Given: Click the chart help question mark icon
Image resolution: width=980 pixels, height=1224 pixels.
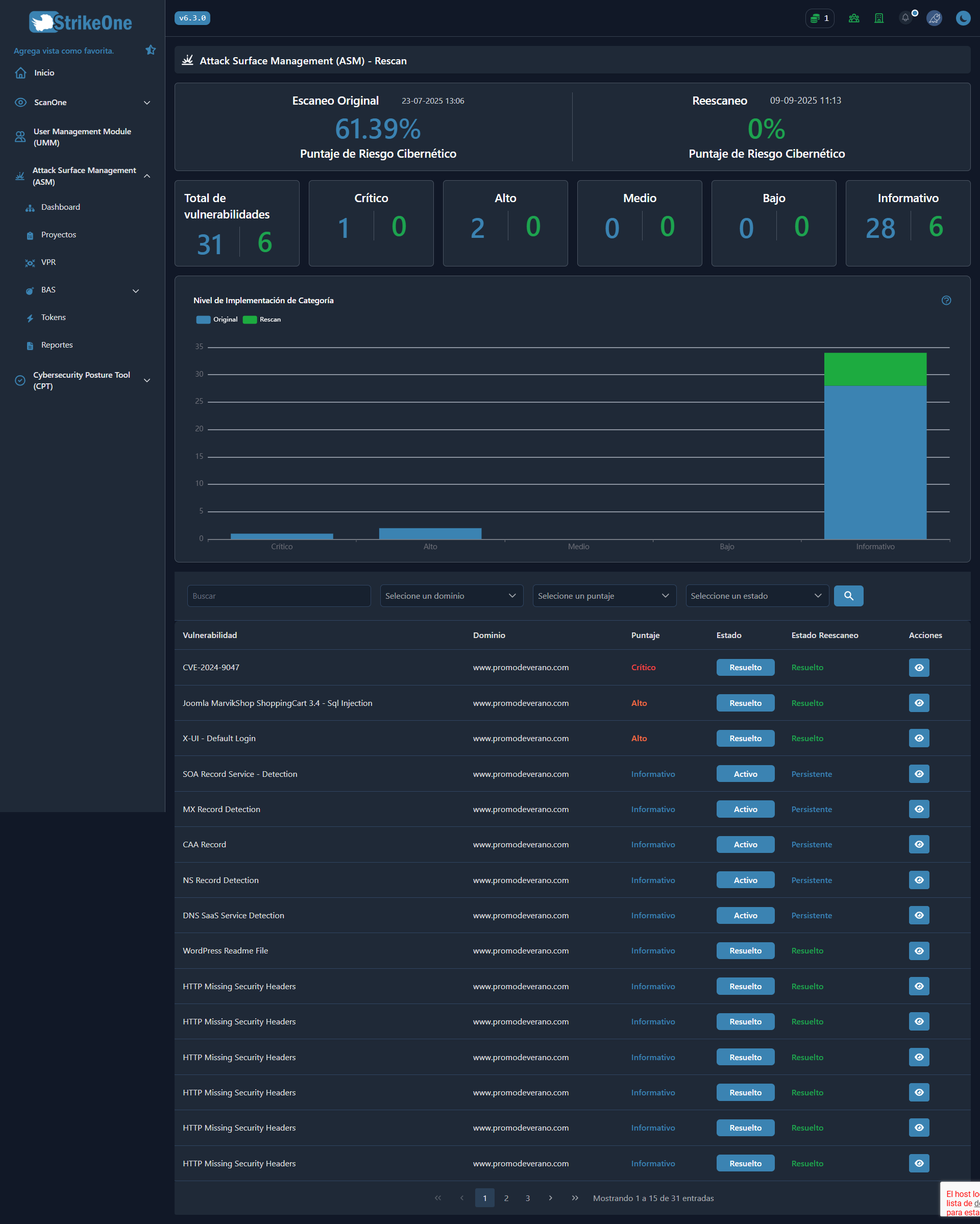Looking at the screenshot, I should point(946,300).
